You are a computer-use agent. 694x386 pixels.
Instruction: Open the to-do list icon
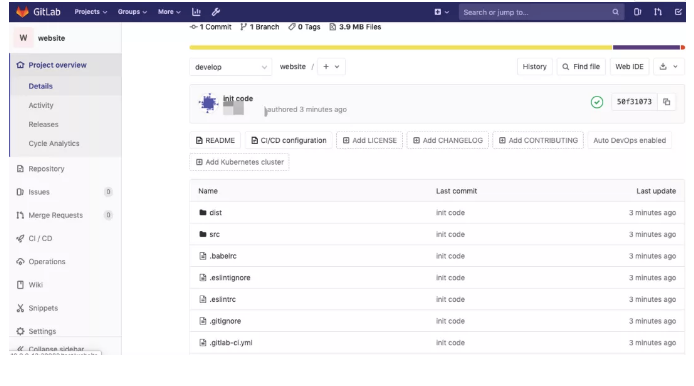click(678, 12)
